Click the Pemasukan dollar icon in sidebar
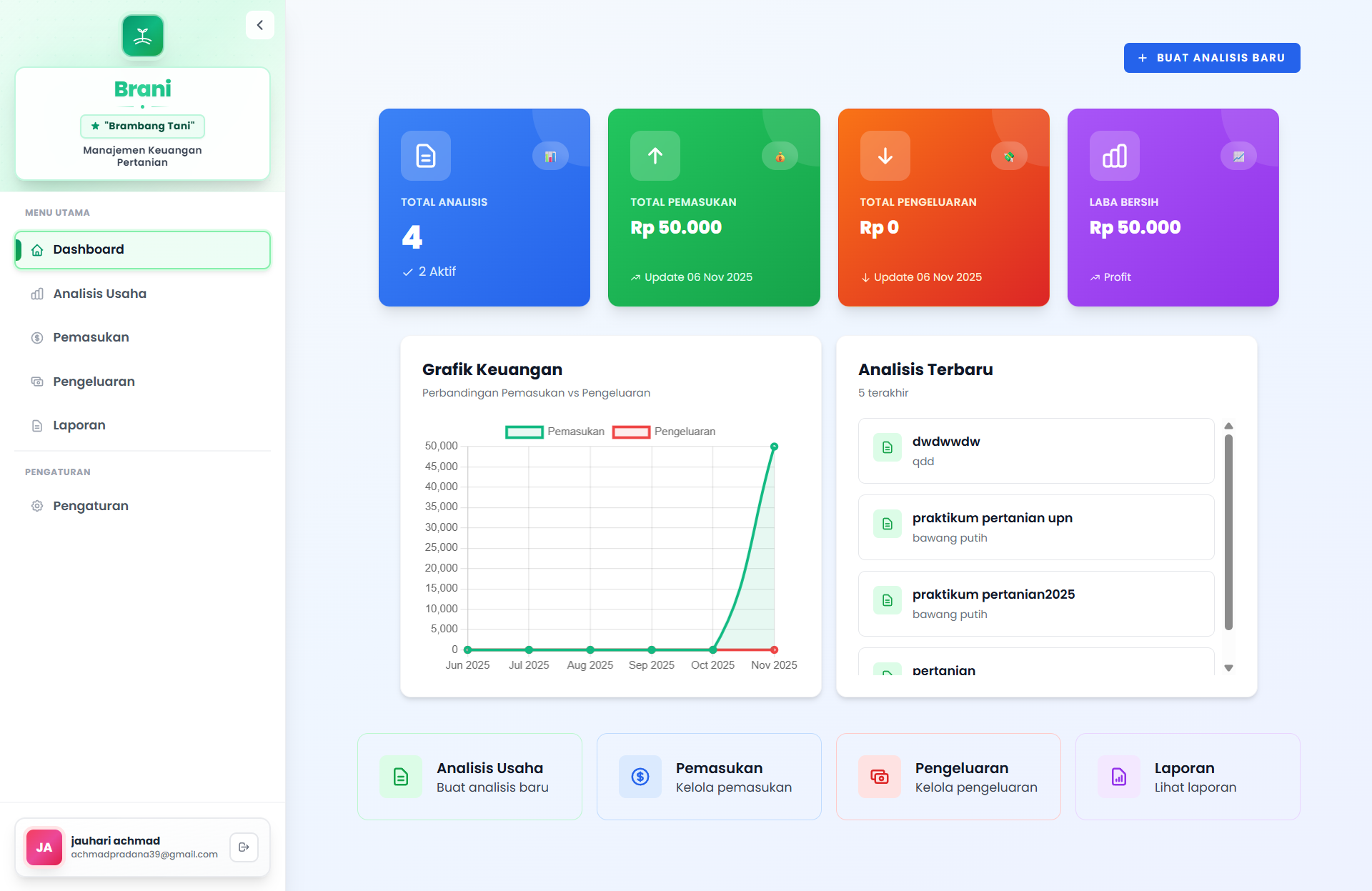The height and width of the screenshot is (891, 1372). [37, 337]
